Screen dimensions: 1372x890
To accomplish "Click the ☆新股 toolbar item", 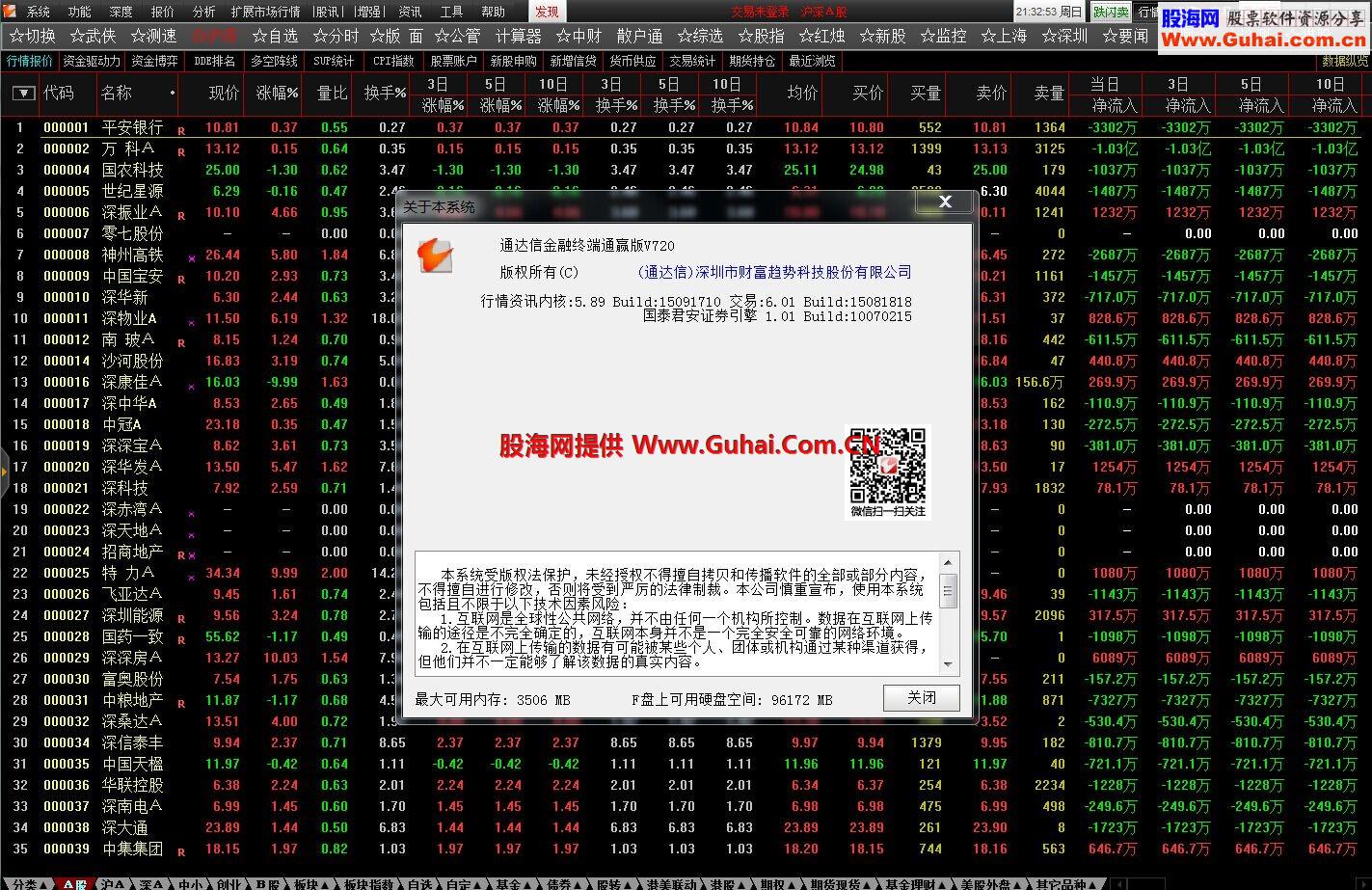I will pos(882,36).
